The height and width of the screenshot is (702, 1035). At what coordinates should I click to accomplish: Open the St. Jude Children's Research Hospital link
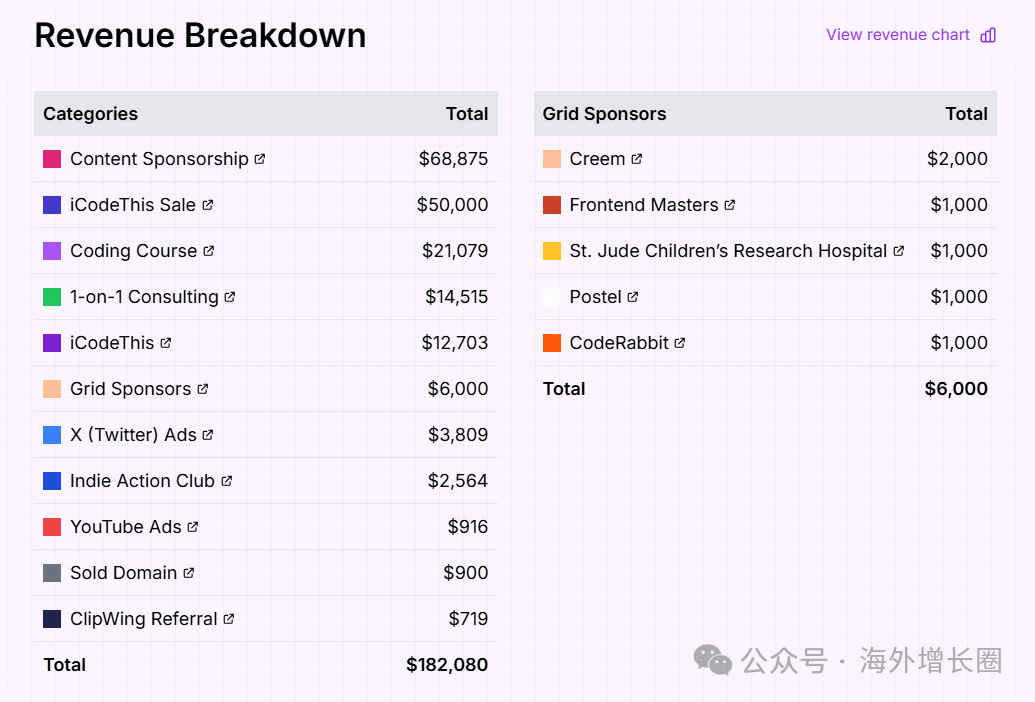coord(728,251)
